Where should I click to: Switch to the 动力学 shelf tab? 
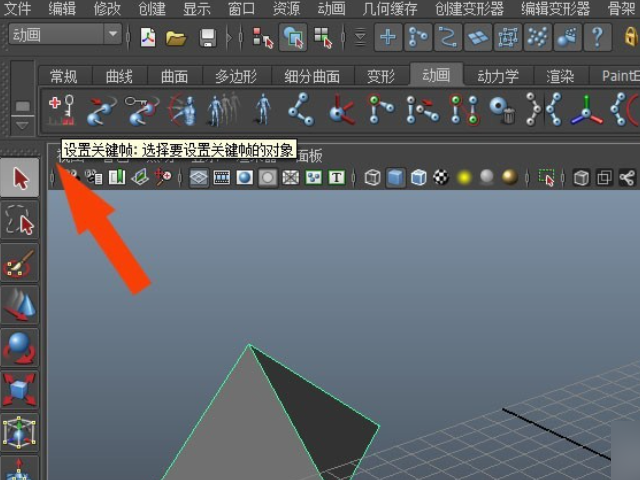pos(498,76)
